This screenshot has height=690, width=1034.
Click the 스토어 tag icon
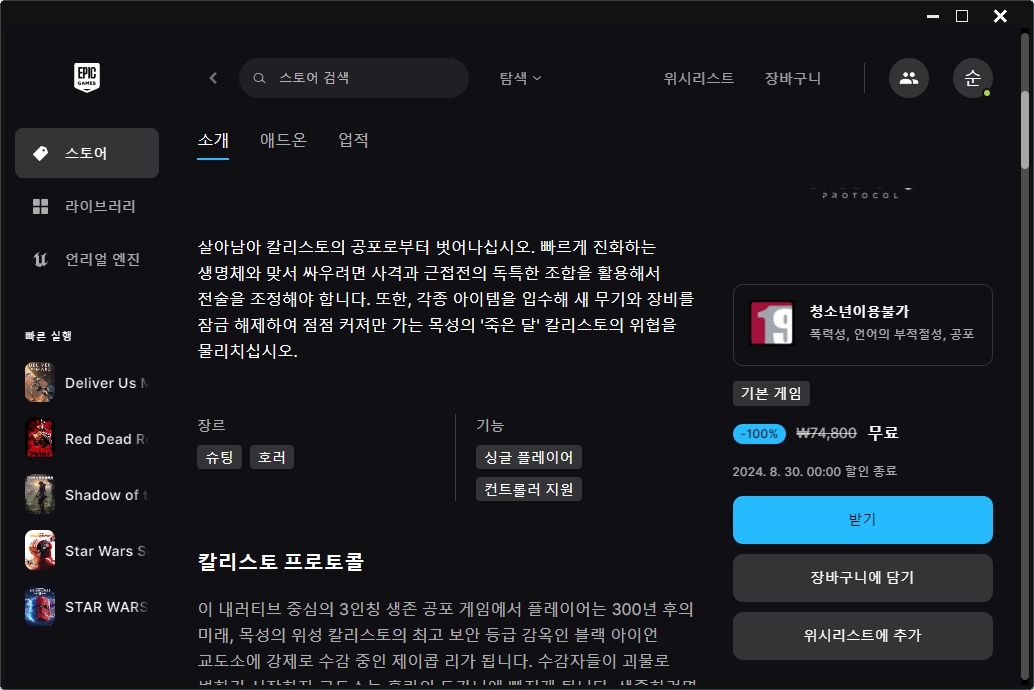[40, 153]
